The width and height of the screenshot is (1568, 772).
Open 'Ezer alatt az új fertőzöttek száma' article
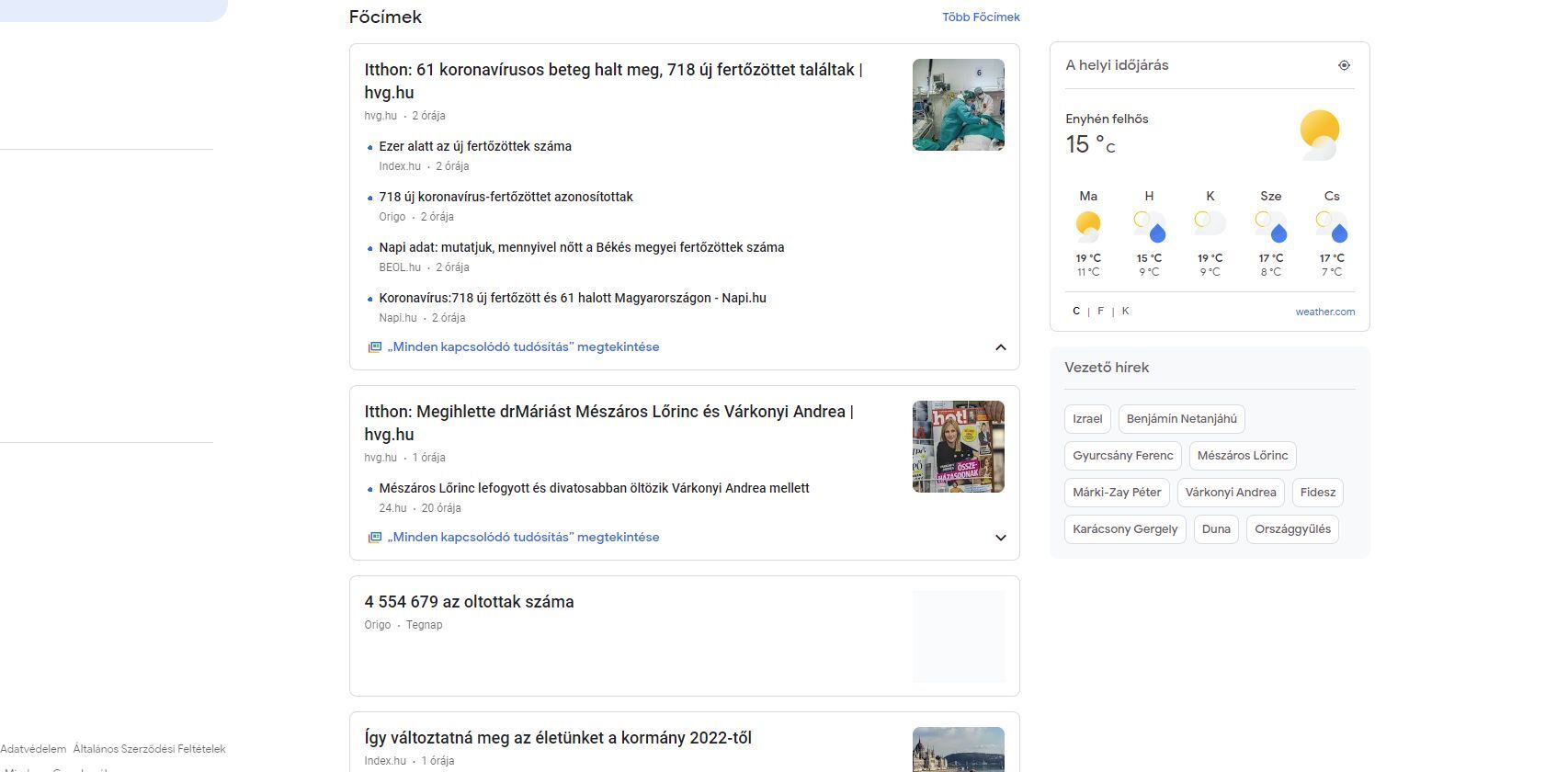pos(475,146)
